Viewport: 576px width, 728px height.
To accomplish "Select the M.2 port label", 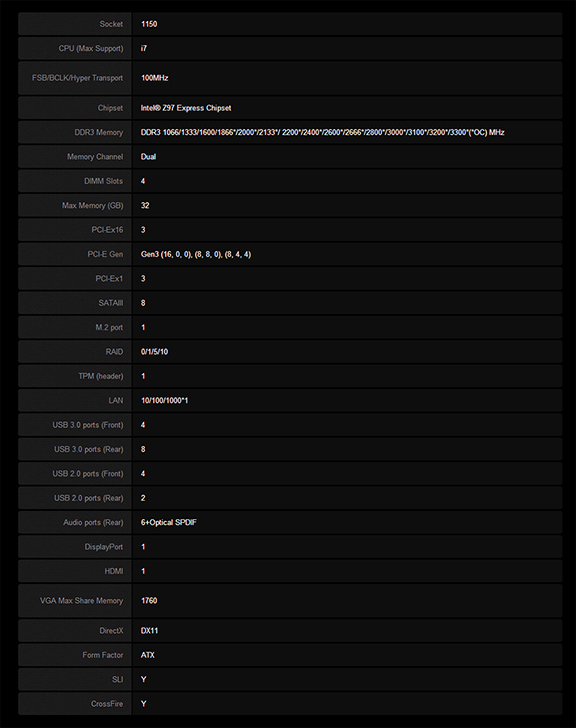I will (x=109, y=327).
